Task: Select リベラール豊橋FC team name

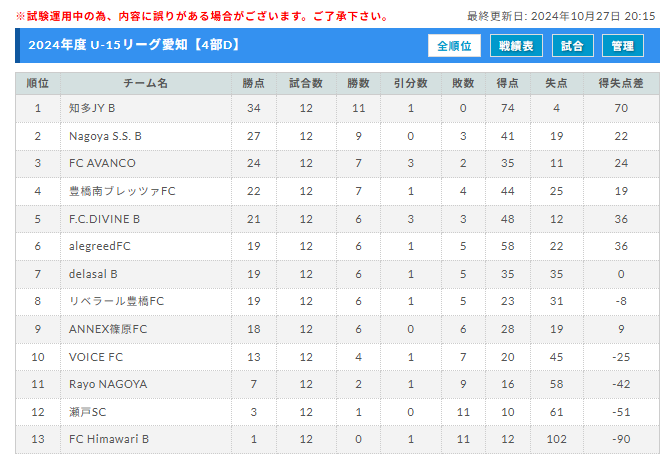Action: [x=116, y=301]
